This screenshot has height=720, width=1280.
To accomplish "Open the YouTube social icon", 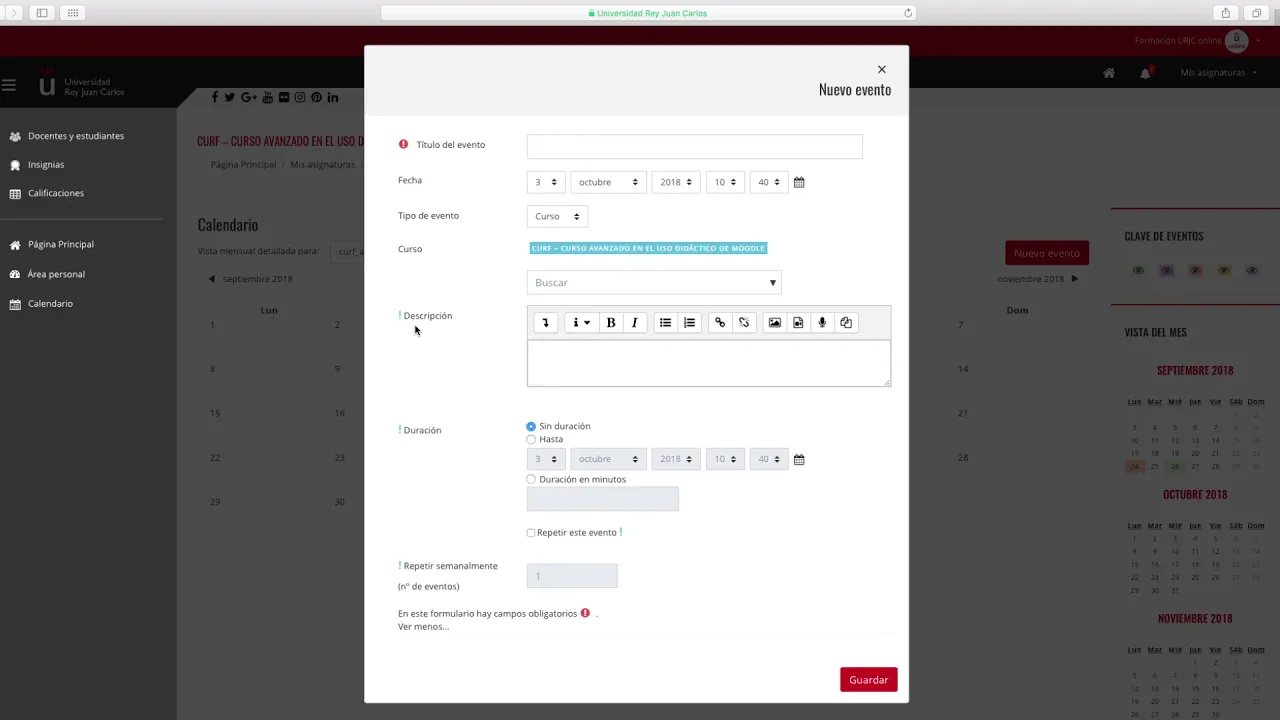I will (267, 97).
